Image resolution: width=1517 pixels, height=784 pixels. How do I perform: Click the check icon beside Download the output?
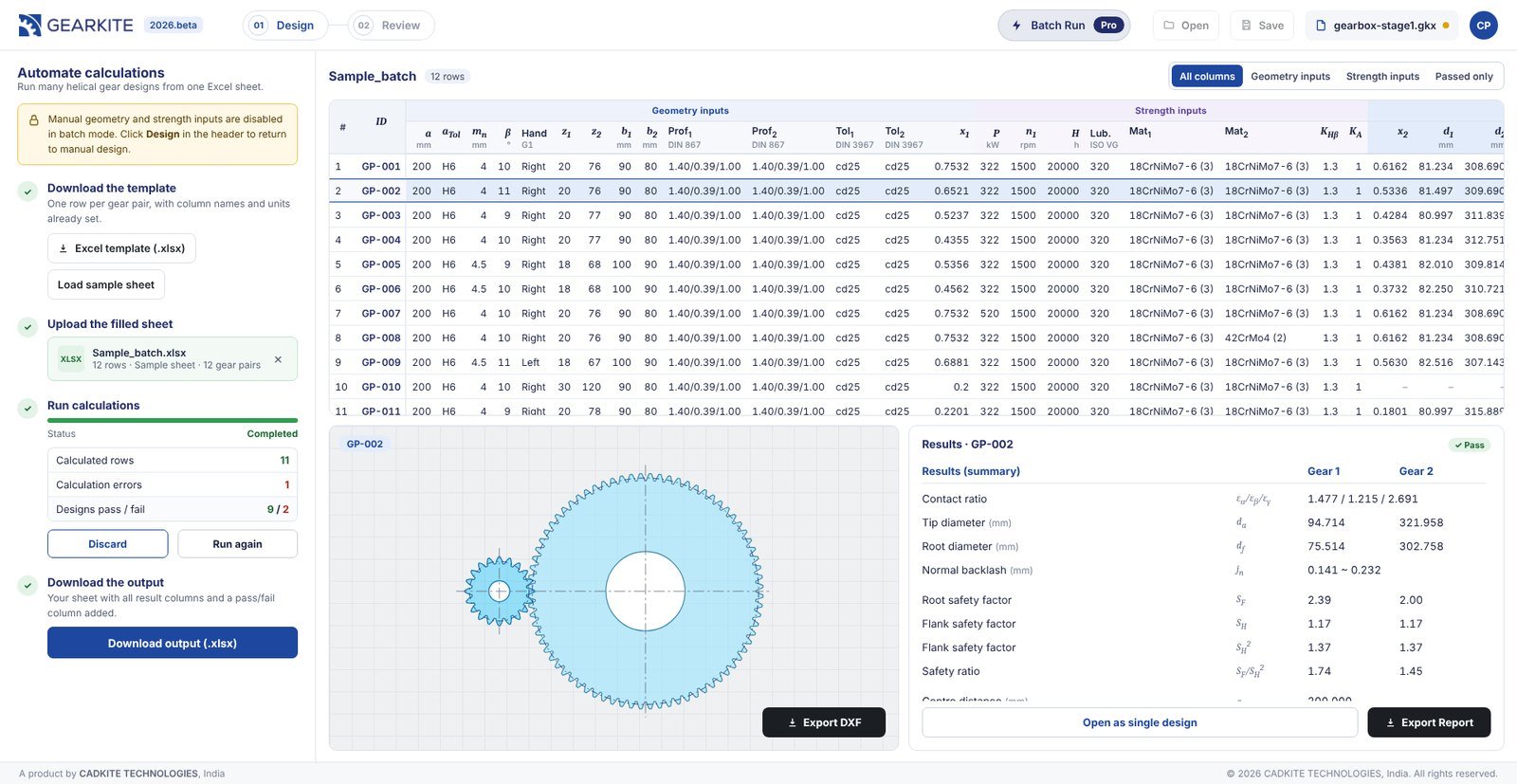coord(27,585)
